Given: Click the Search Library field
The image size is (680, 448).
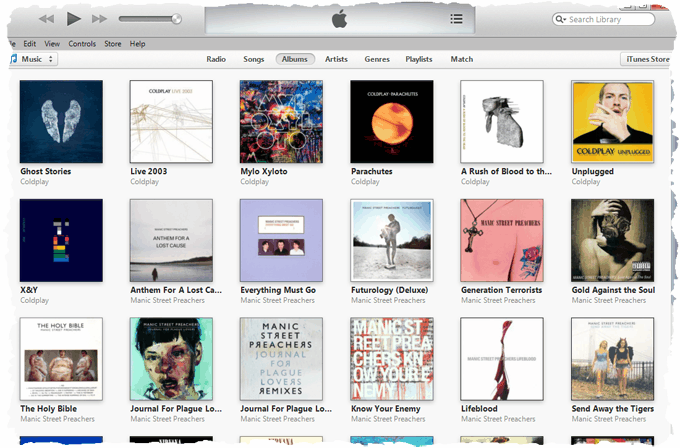Looking at the screenshot, I should pos(604,19).
